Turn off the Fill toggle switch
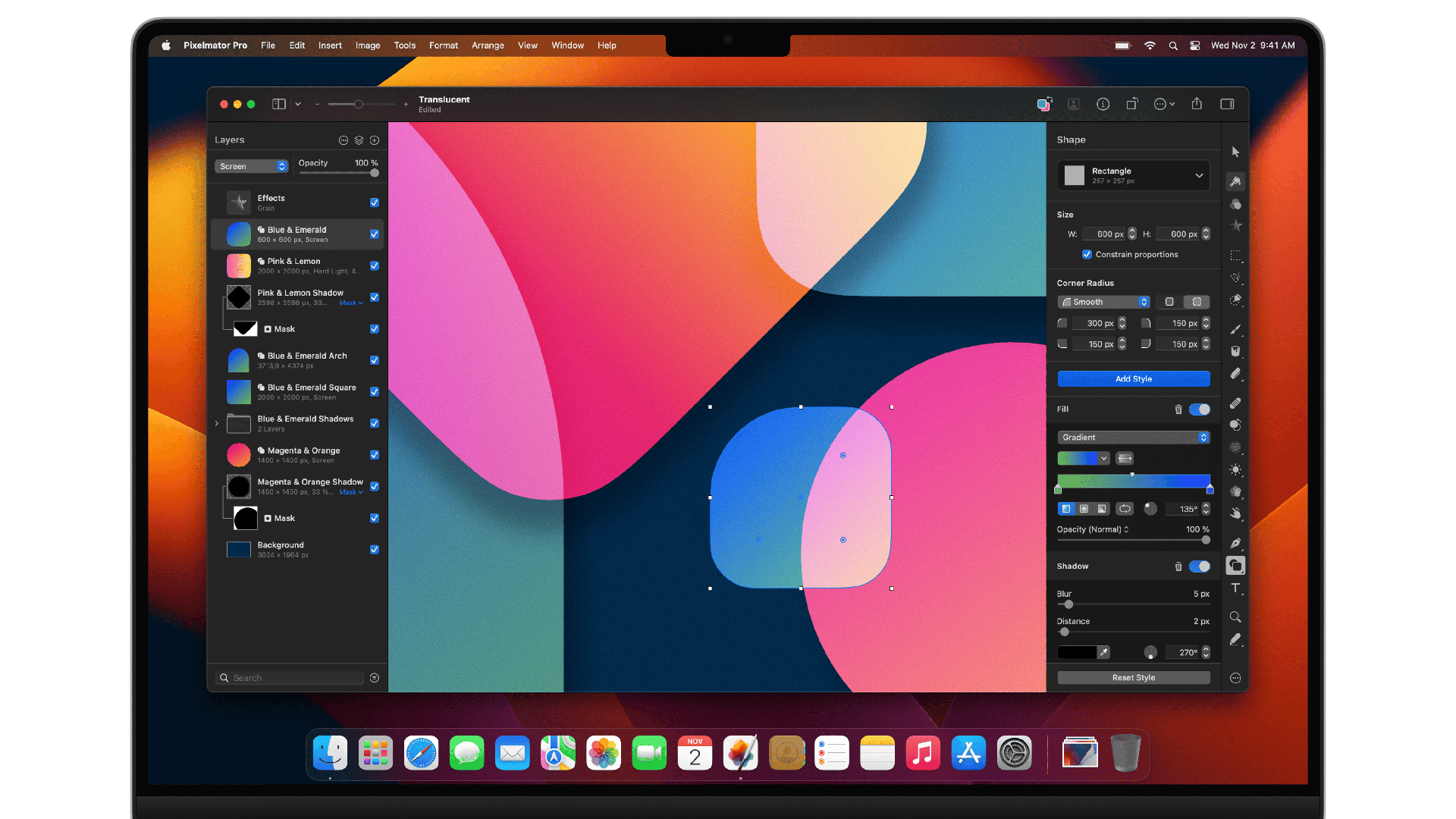1456x819 pixels. coord(1199,409)
